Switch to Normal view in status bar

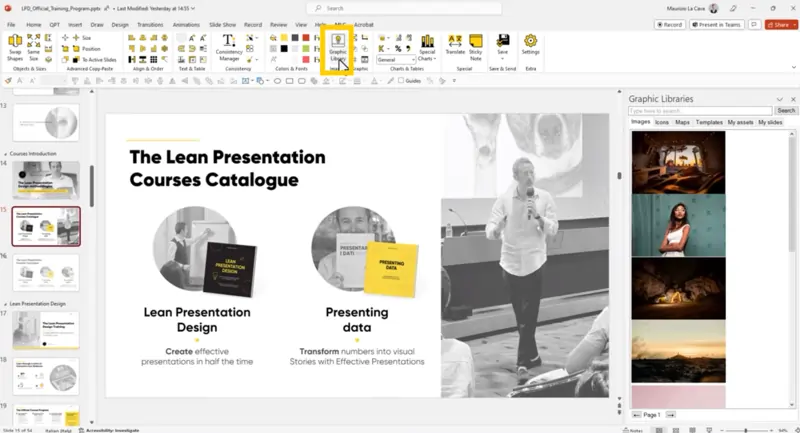[659, 430]
